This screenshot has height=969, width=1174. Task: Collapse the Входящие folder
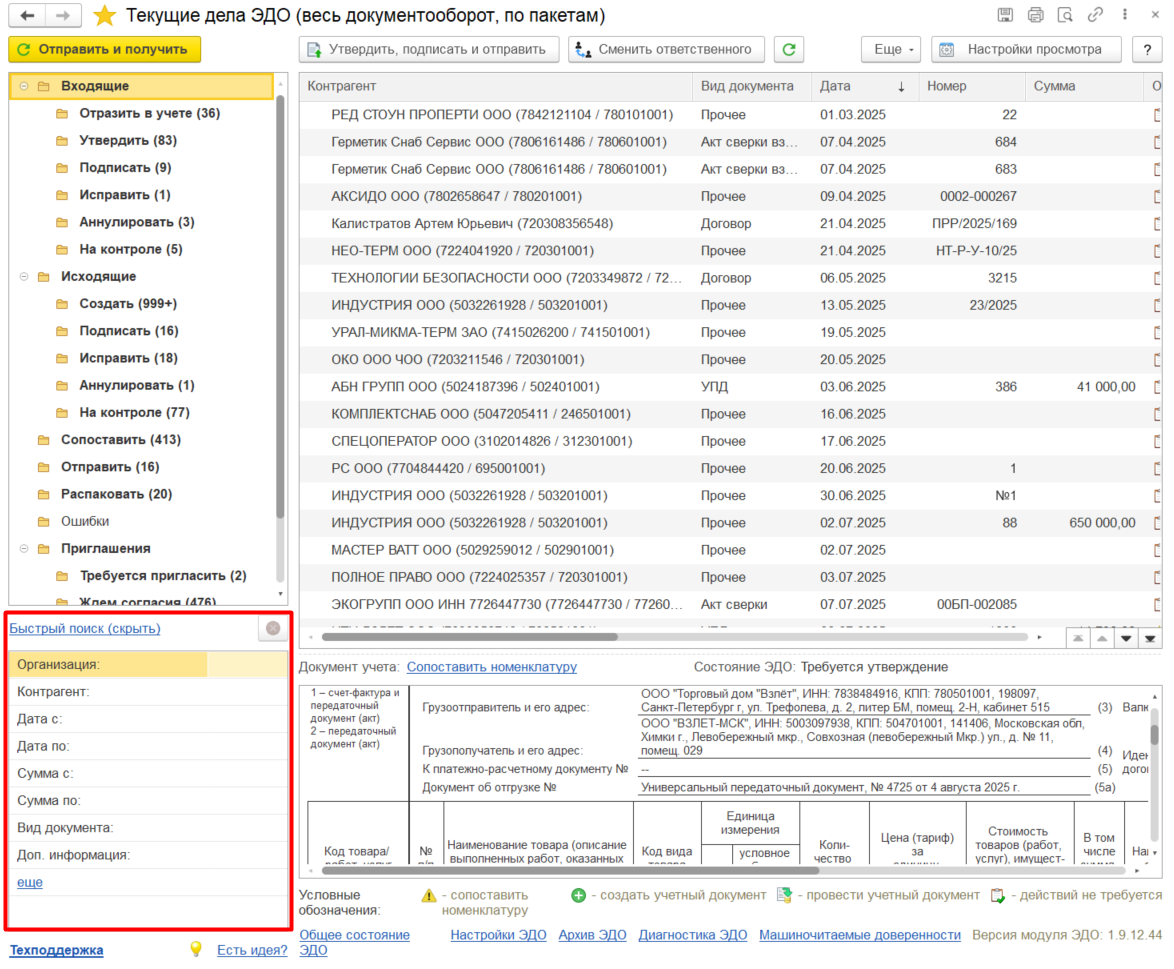[24, 86]
